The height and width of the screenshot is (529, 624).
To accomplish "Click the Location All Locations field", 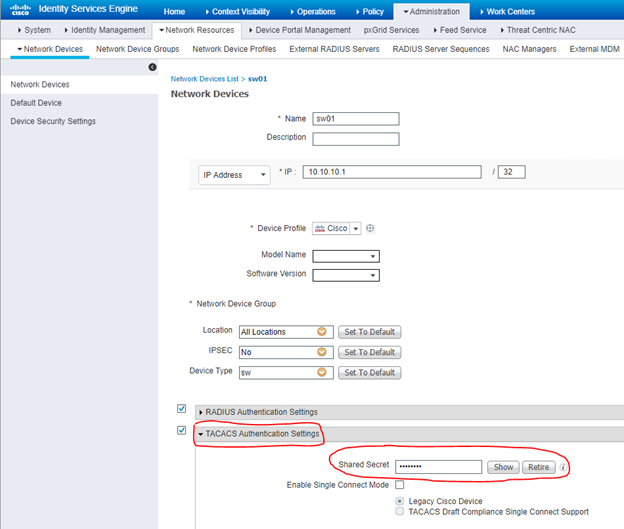I will click(x=286, y=332).
